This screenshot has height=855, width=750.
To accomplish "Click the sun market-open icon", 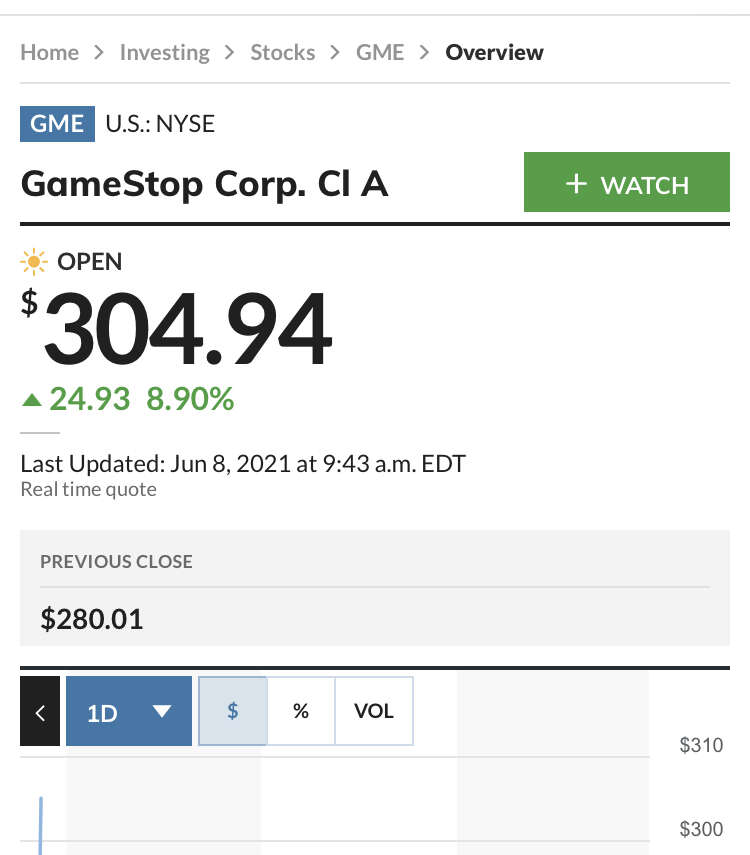I will point(34,262).
